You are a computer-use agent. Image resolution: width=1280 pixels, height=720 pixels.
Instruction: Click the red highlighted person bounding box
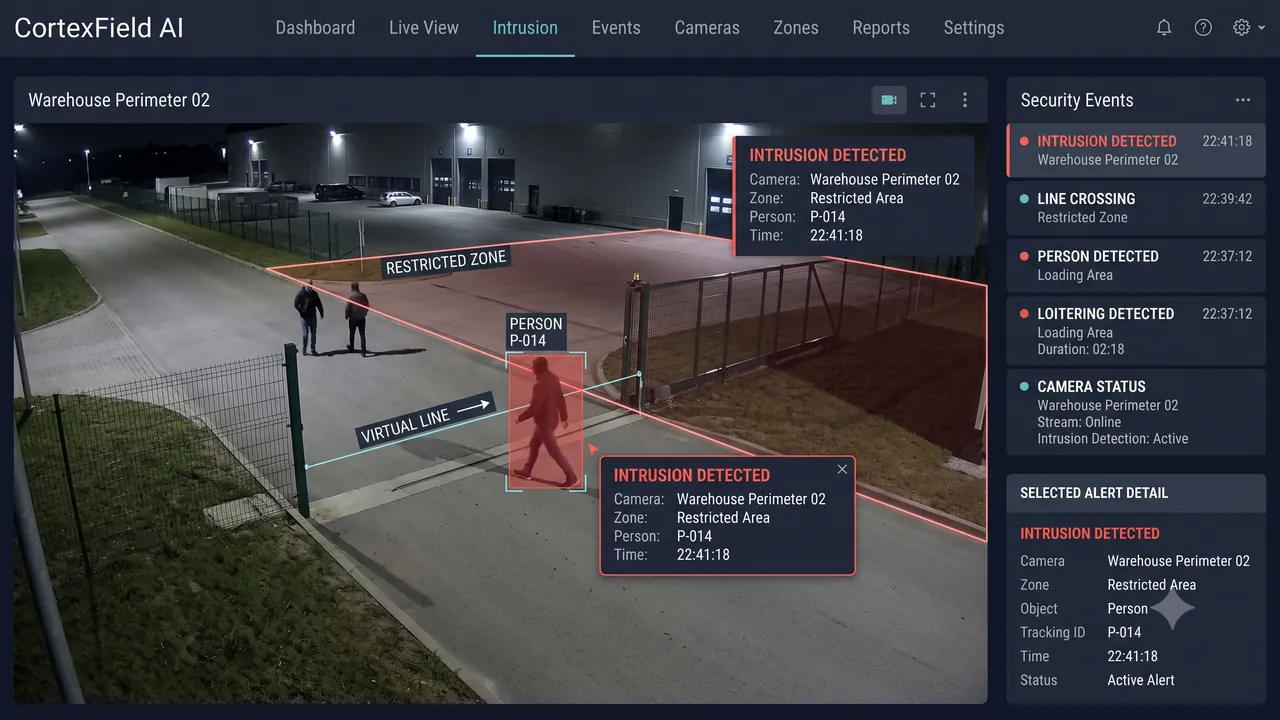(545, 420)
